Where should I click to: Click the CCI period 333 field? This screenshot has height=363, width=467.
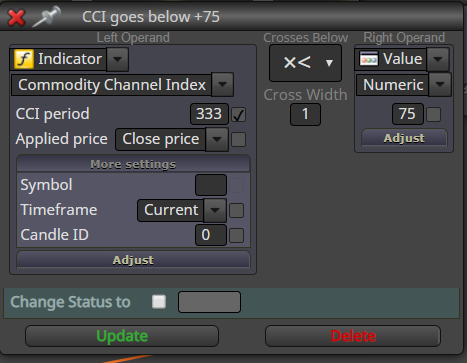click(209, 114)
